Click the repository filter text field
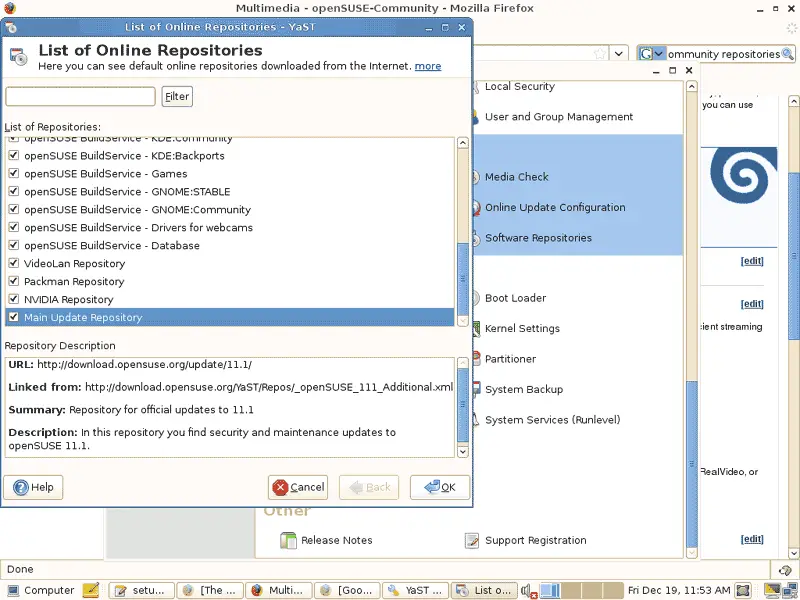 tap(81, 96)
